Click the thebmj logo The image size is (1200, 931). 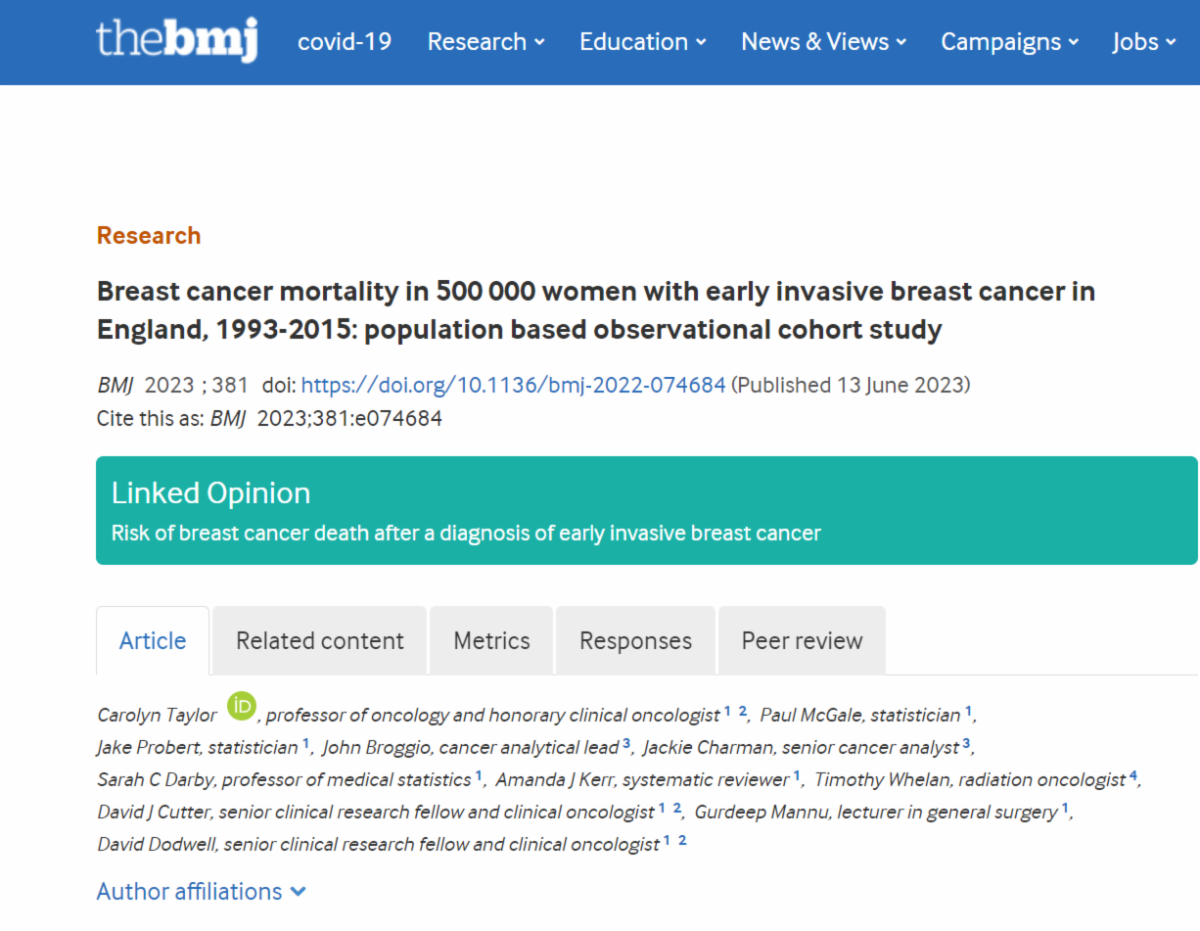point(177,41)
